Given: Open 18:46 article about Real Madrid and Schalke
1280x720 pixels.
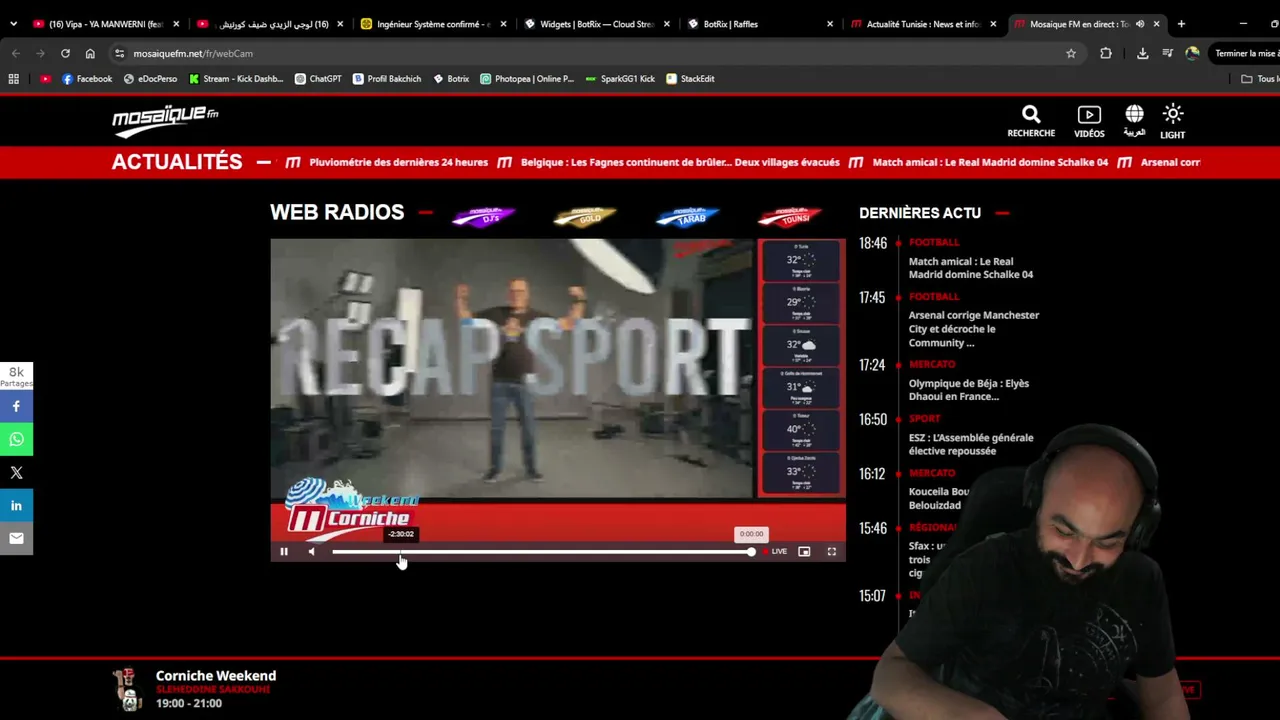Looking at the screenshot, I should [971, 268].
